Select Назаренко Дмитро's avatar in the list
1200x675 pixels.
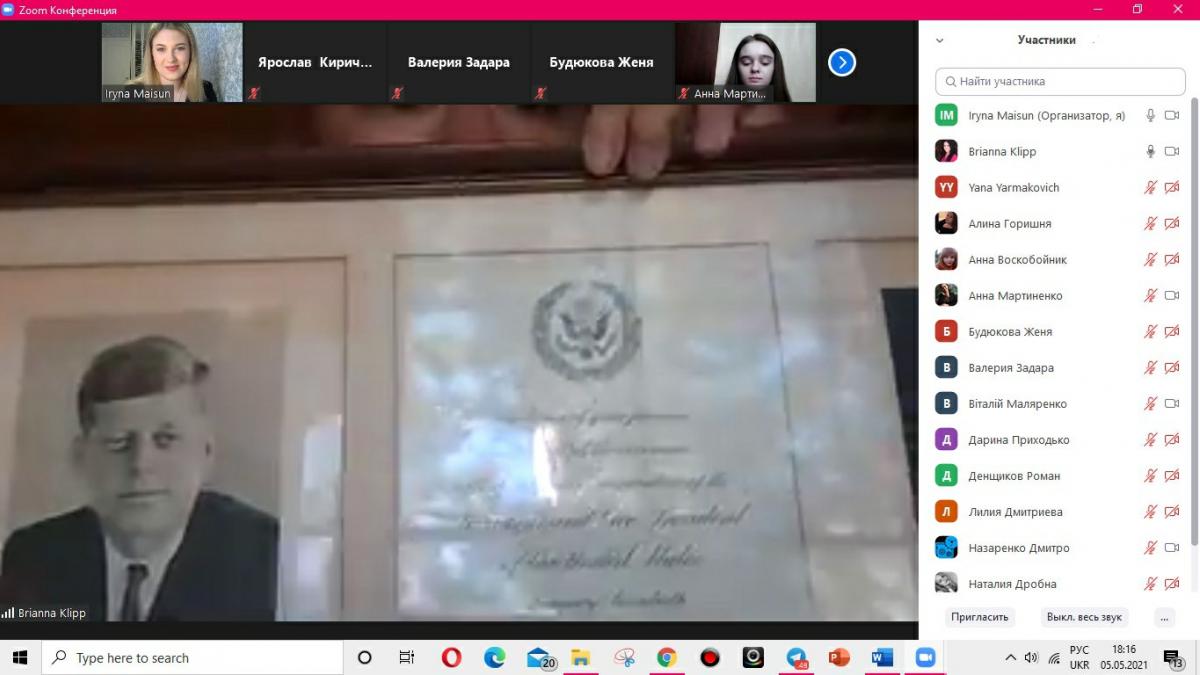tap(946, 548)
